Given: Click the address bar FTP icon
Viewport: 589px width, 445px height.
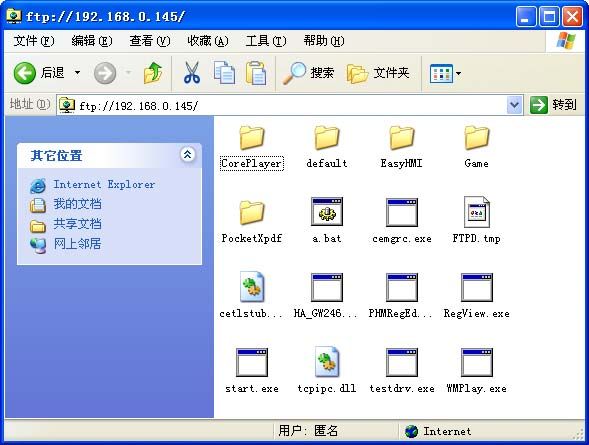Looking at the screenshot, I should point(67,105).
